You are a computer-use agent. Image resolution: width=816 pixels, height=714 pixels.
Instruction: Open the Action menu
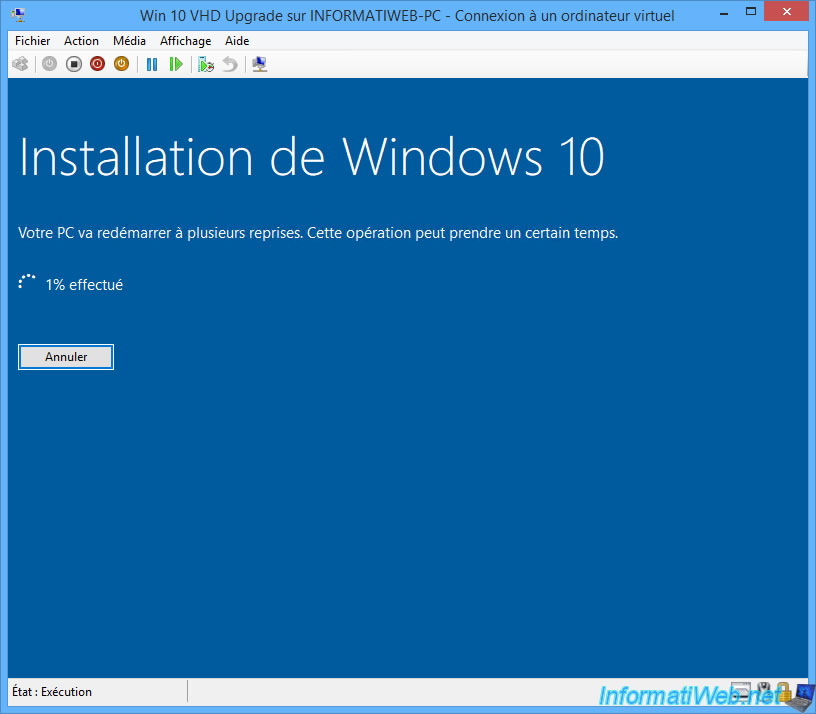(x=81, y=41)
